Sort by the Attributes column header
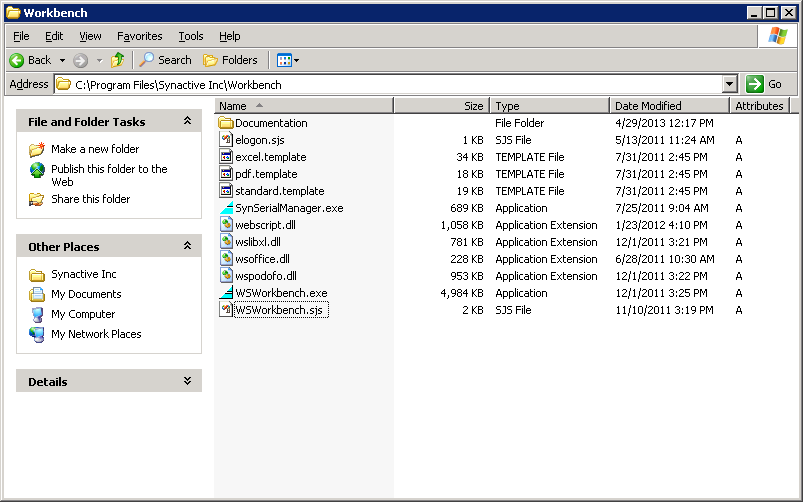Screen dimensions: 803x502 [760, 106]
